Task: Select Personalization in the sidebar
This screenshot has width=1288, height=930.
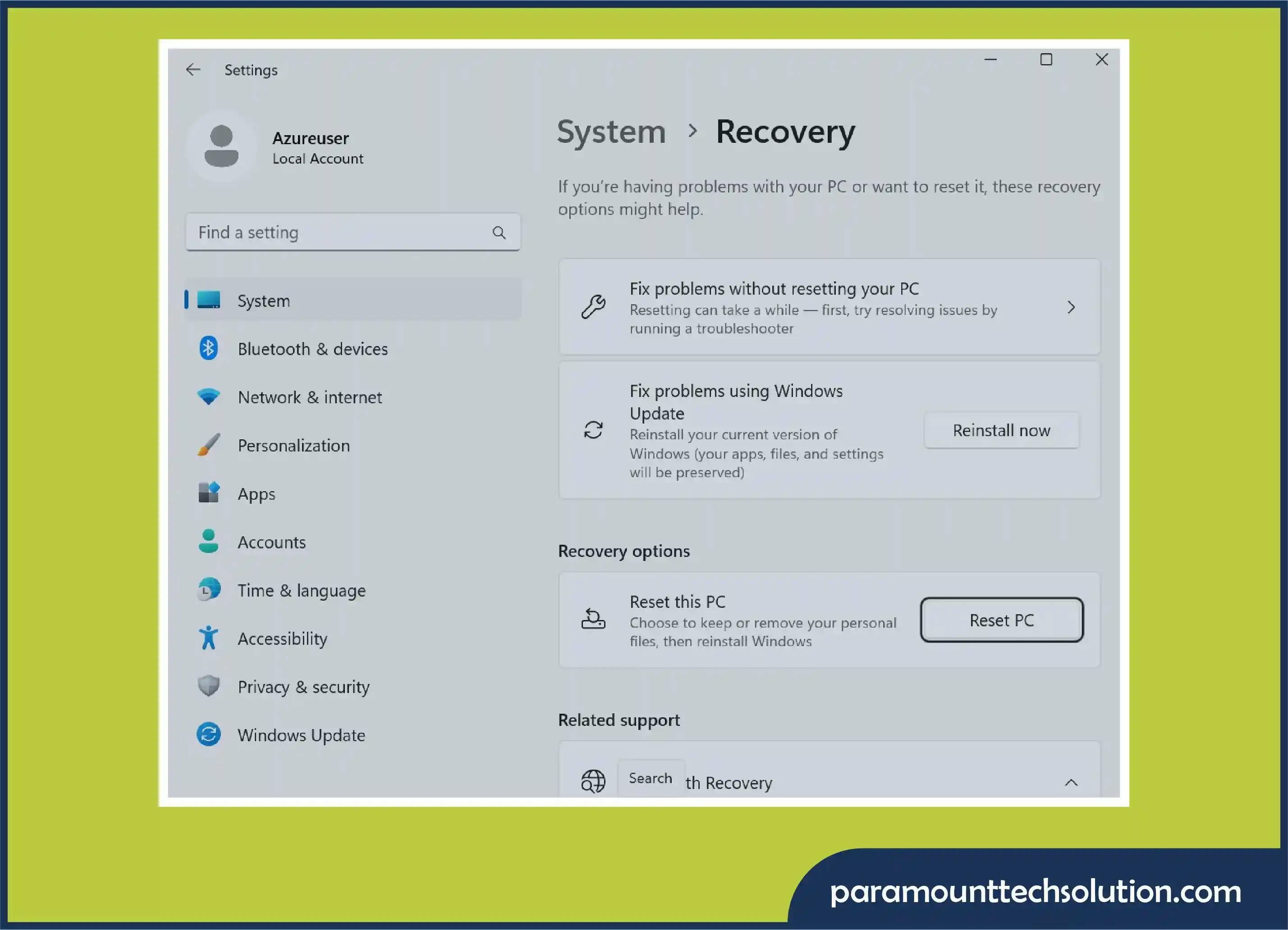Action: pyautogui.click(x=353, y=445)
